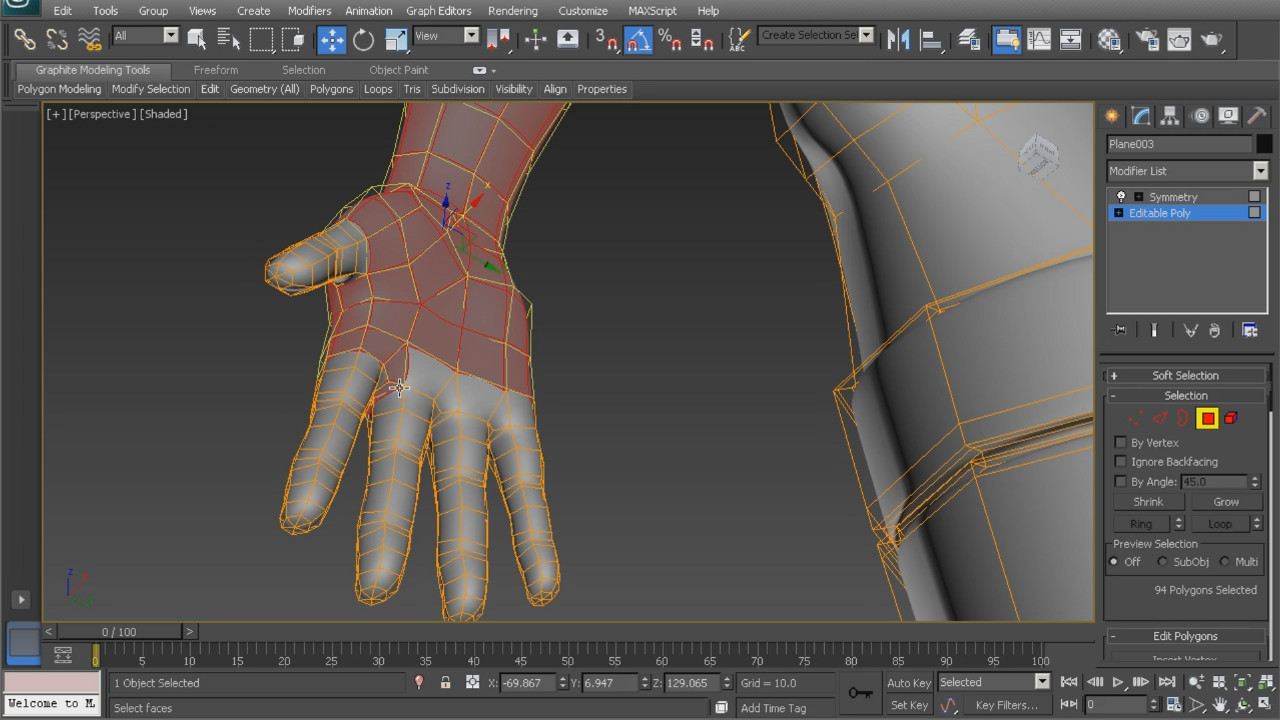Image resolution: width=1280 pixels, height=720 pixels.
Task: Activate the Select and Move tool
Action: (331, 39)
